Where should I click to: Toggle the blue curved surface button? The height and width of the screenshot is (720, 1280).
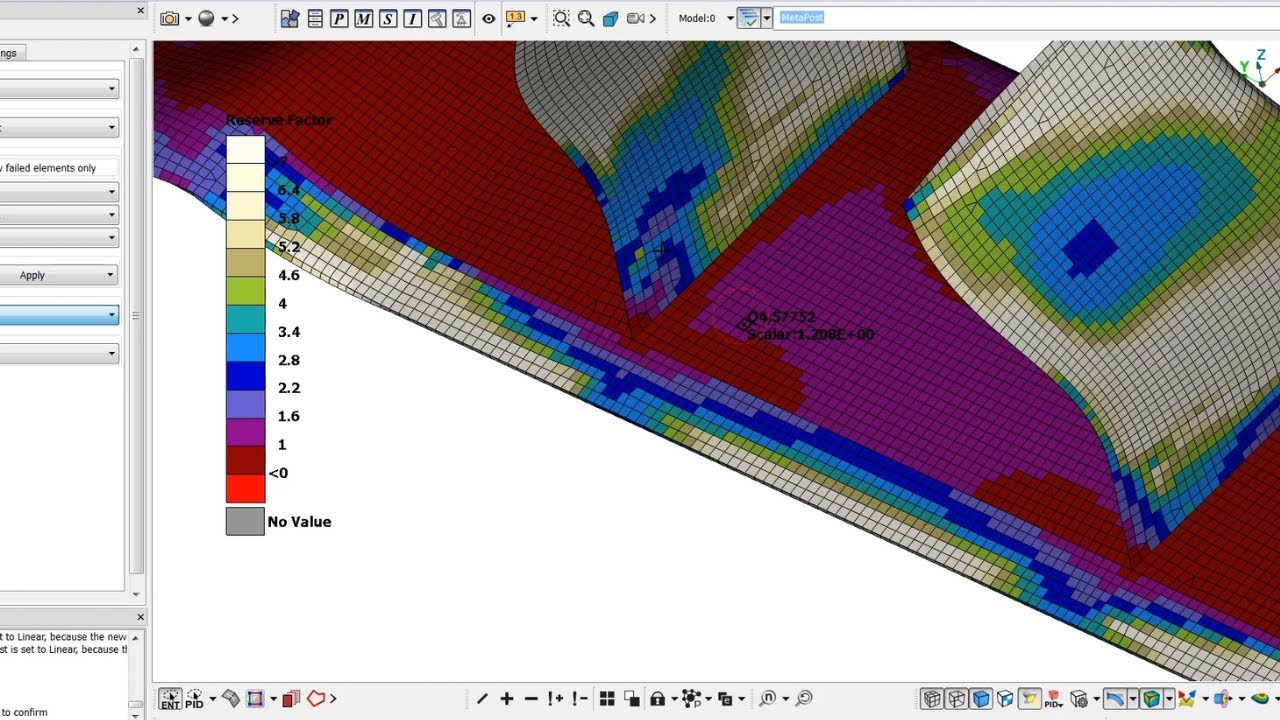(x=1115, y=699)
